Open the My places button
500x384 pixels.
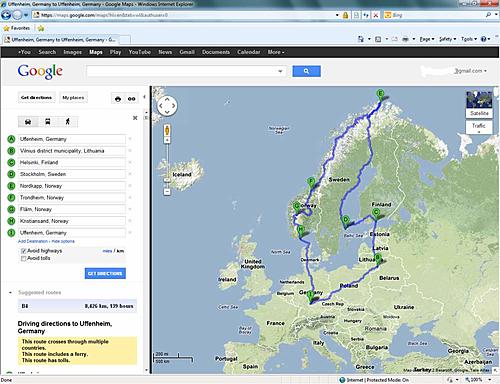[73, 97]
